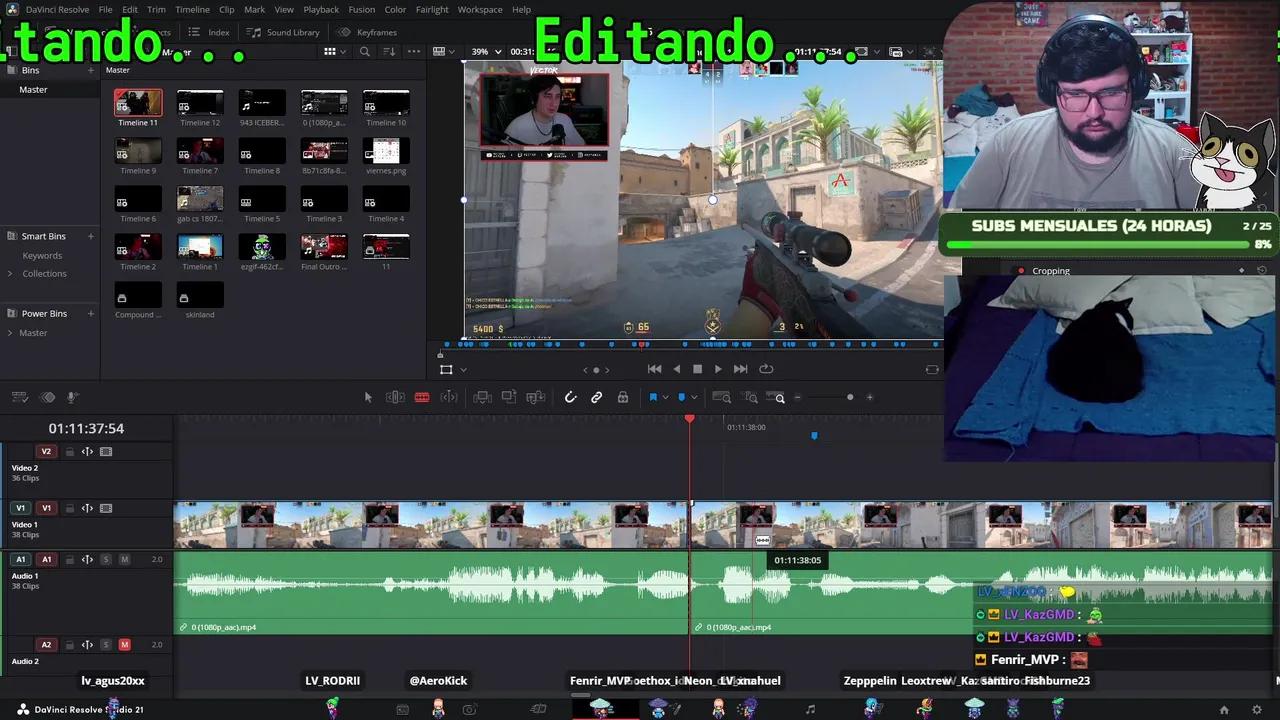This screenshot has width=1280, height=720.
Task: Toggle Auto Track Selector on Video 1
Action: click(x=87, y=508)
